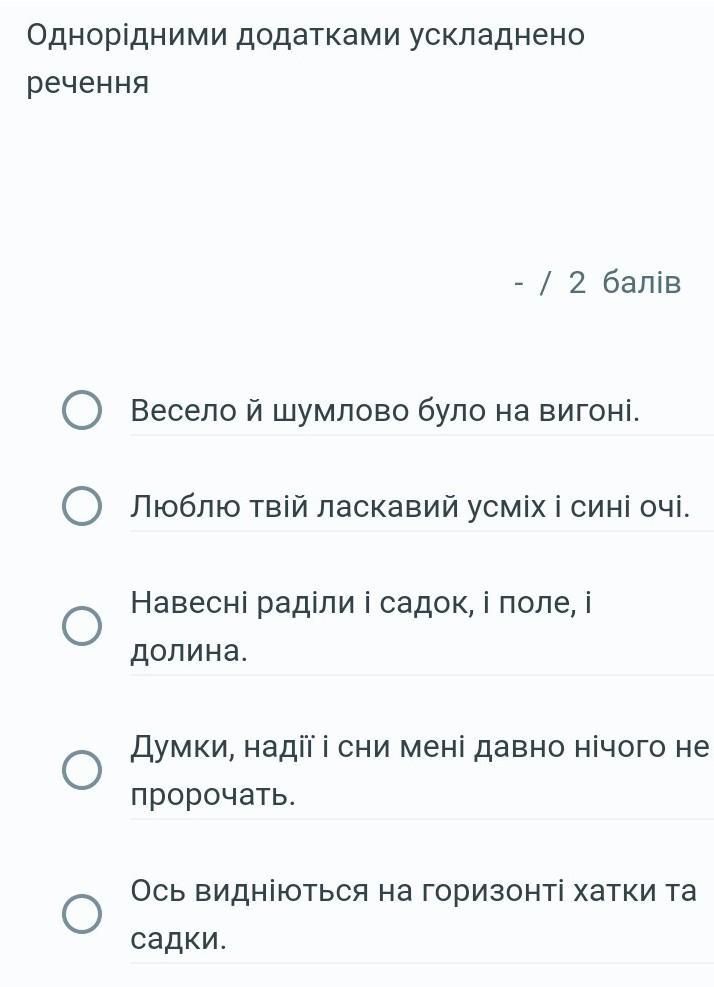Choose radio circle beside 'Люблю твій ласкавий усміх'
The image size is (714, 987).
[82, 506]
